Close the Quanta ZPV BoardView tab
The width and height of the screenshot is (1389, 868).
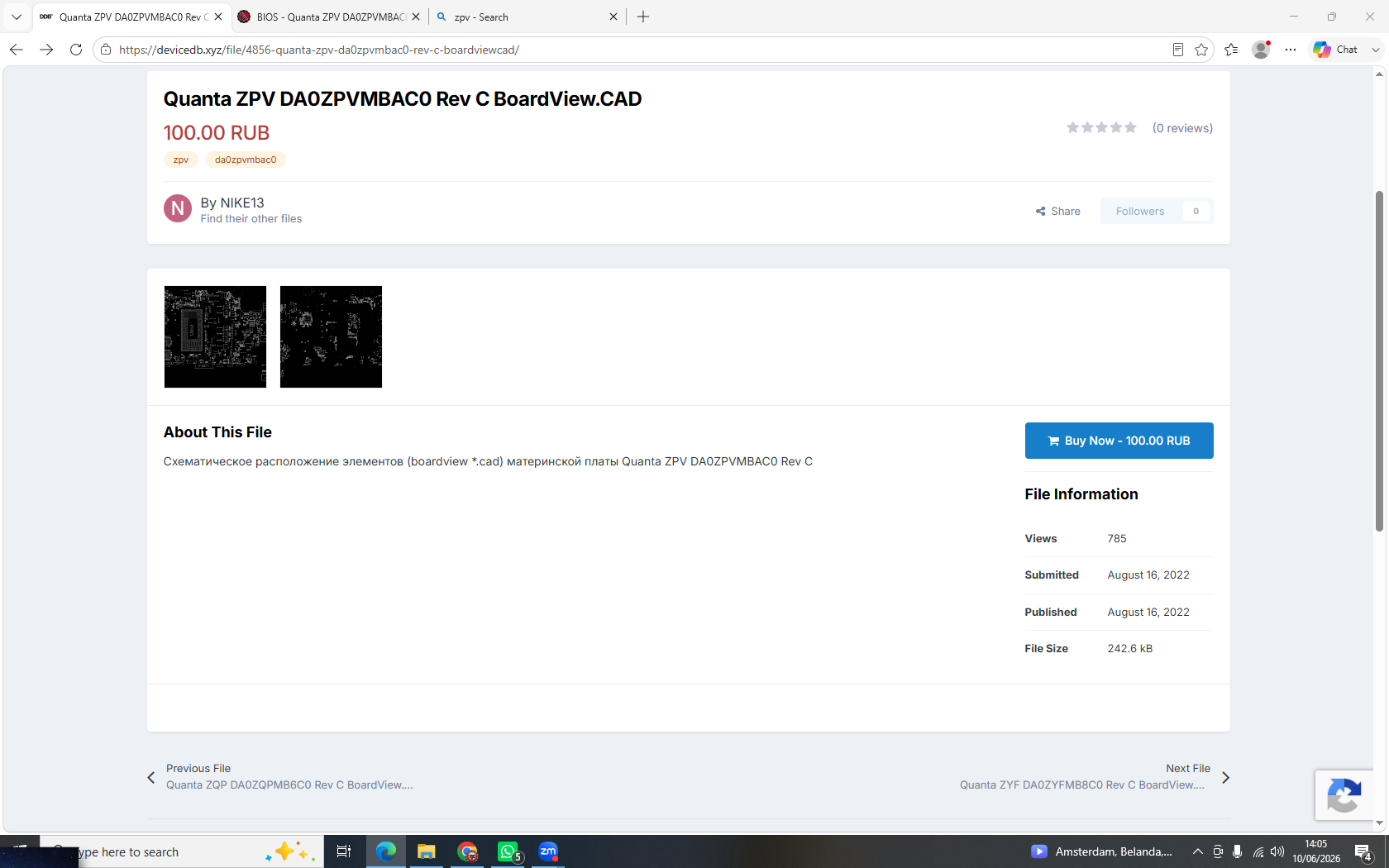(x=218, y=17)
